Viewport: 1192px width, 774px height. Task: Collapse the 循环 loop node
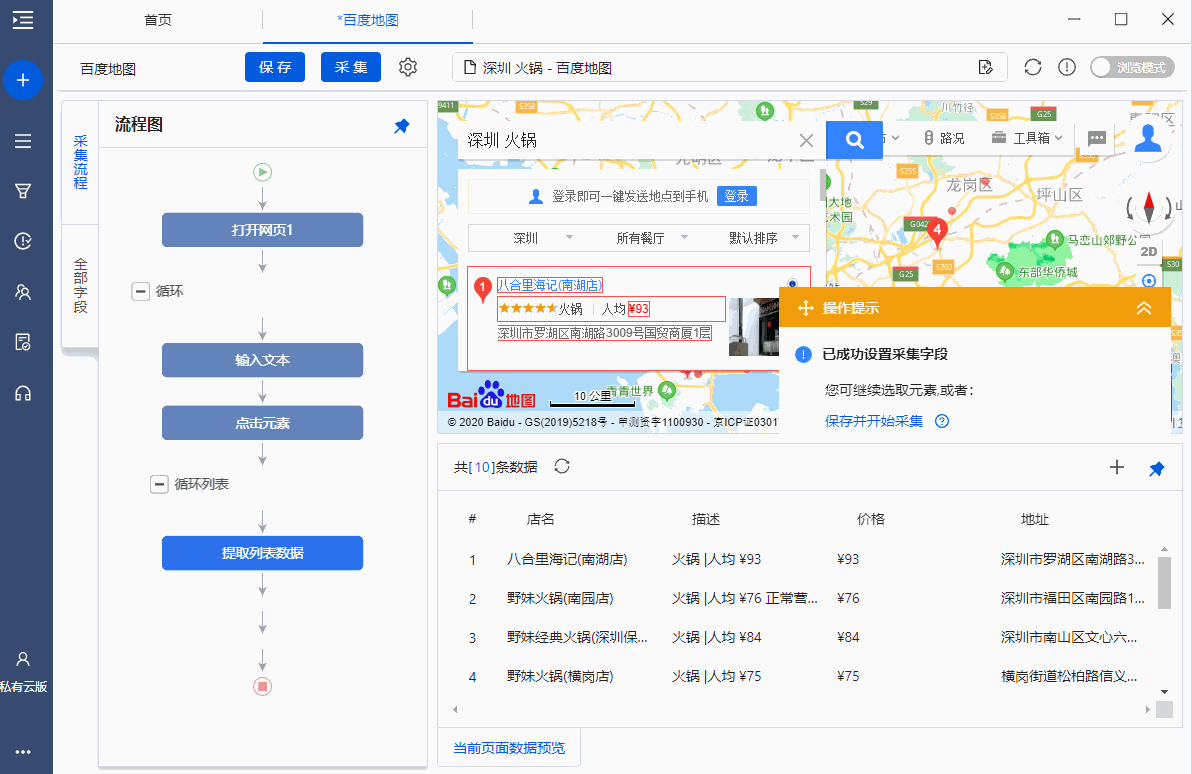[141, 291]
